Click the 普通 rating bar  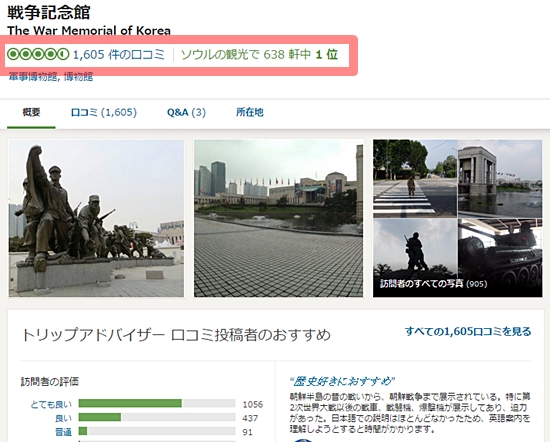point(157,431)
